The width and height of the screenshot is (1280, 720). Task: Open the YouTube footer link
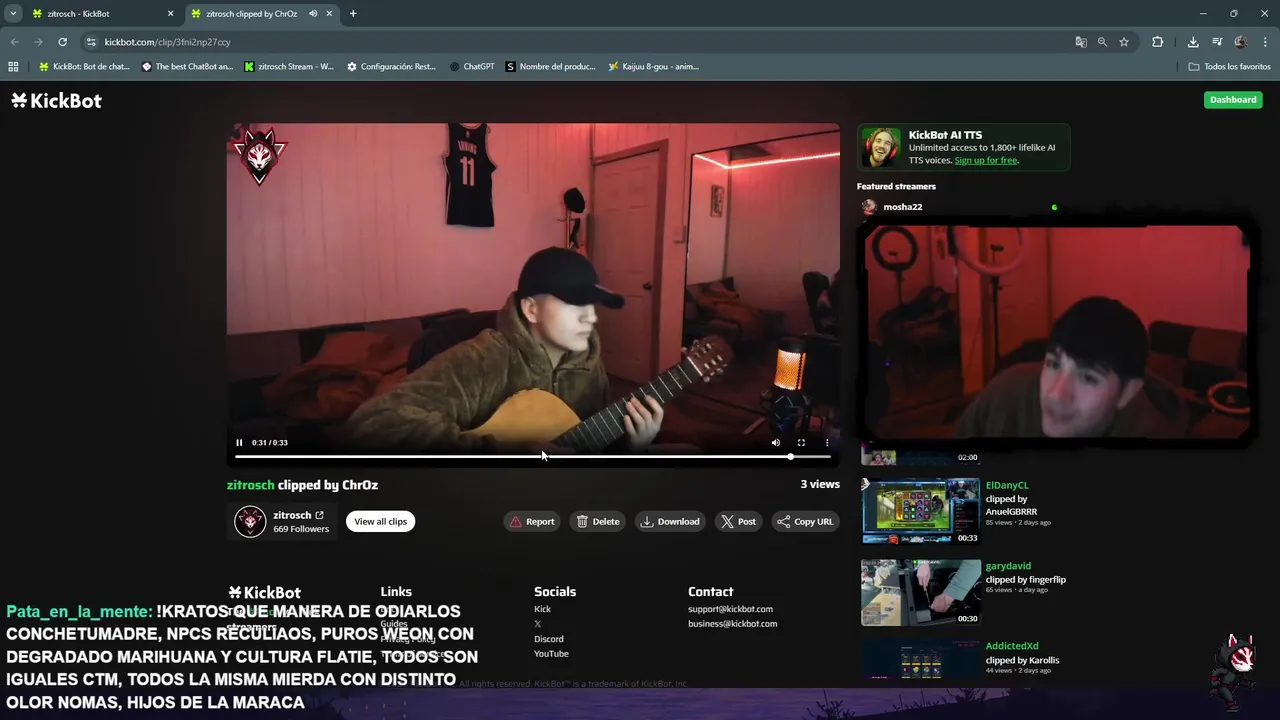[x=551, y=654]
